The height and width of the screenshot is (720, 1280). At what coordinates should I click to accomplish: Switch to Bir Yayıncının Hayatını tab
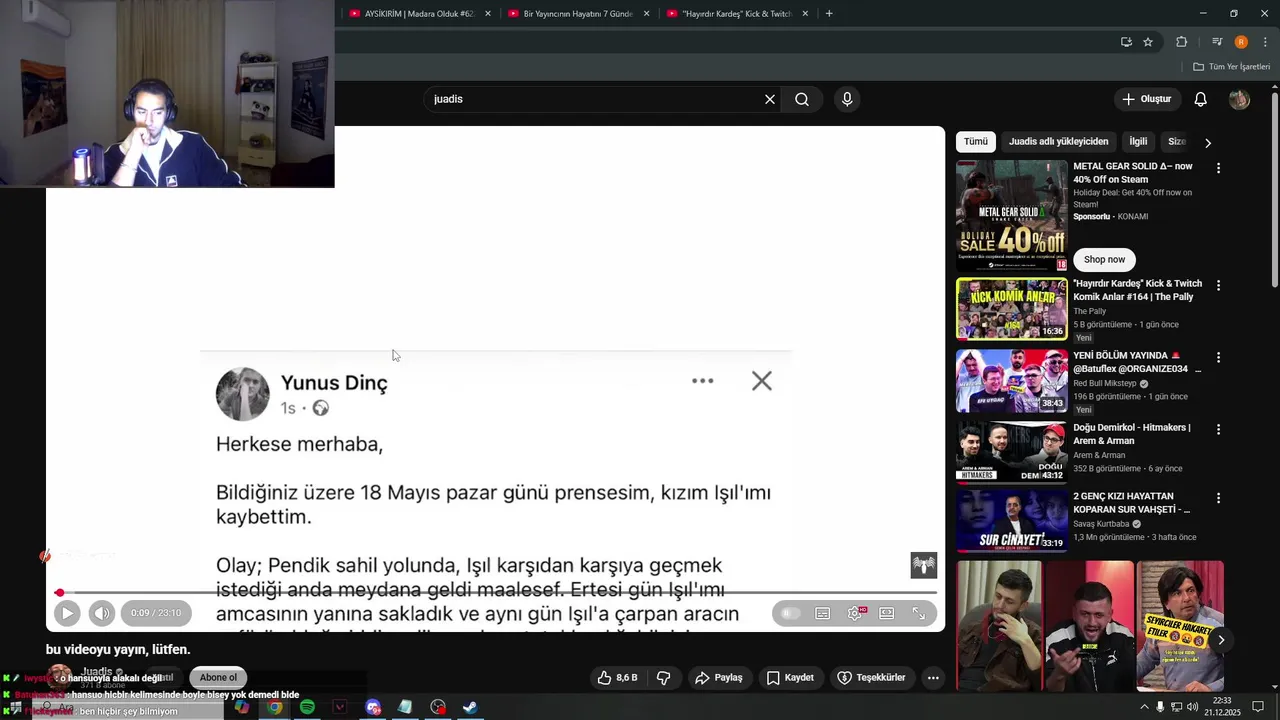click(x=577, y=14)
